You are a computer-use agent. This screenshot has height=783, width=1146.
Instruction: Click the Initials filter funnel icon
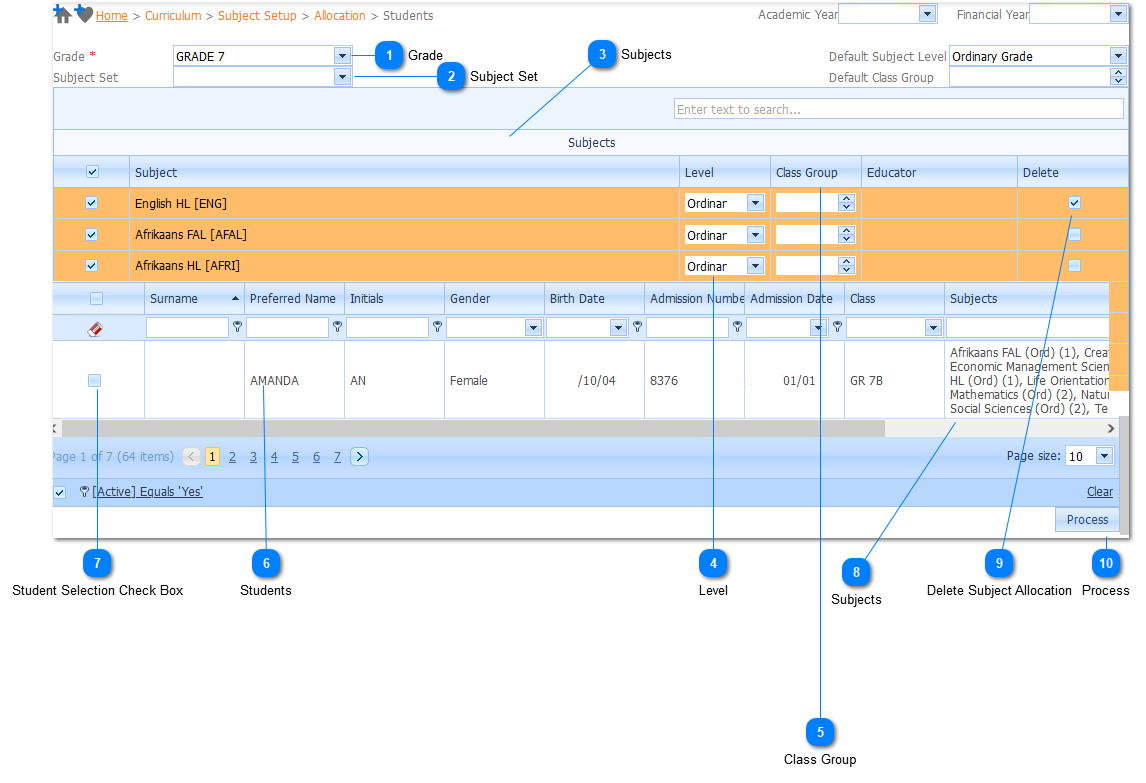click(437, 327)
